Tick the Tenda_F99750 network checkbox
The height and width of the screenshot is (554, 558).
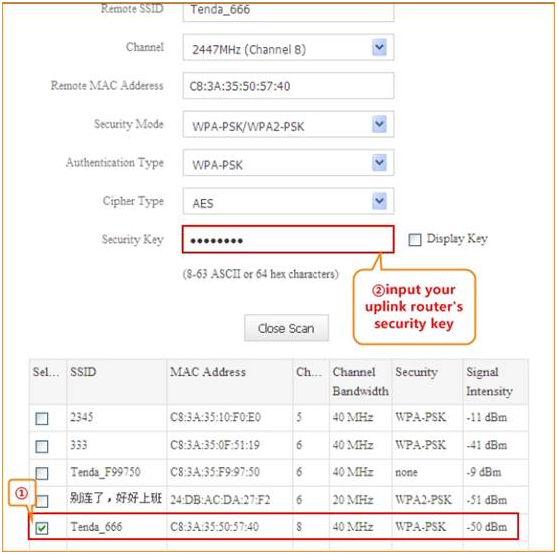click(42, 473)
